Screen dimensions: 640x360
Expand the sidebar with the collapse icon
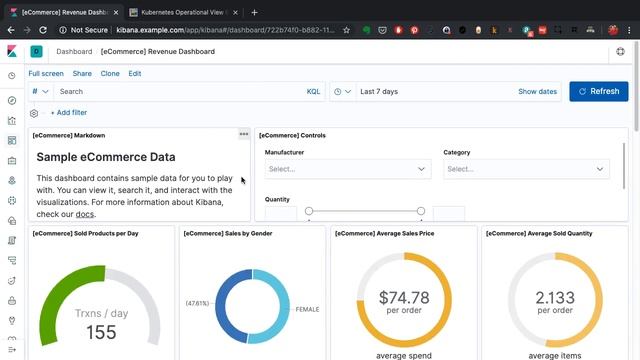click(12, 350)
